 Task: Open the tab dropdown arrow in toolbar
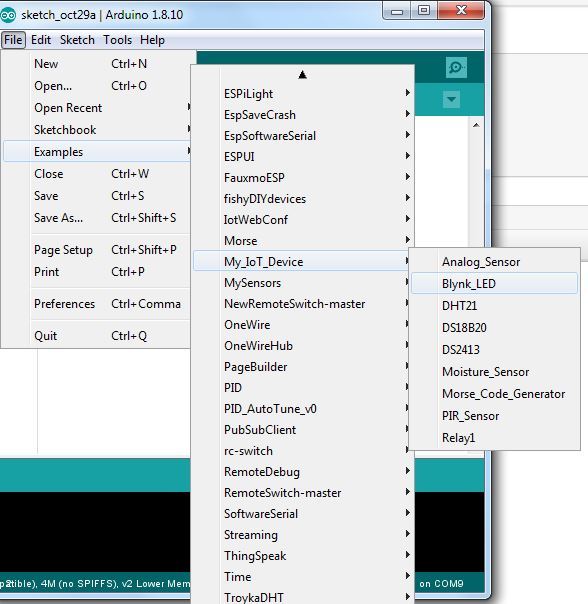coord(452,99)
